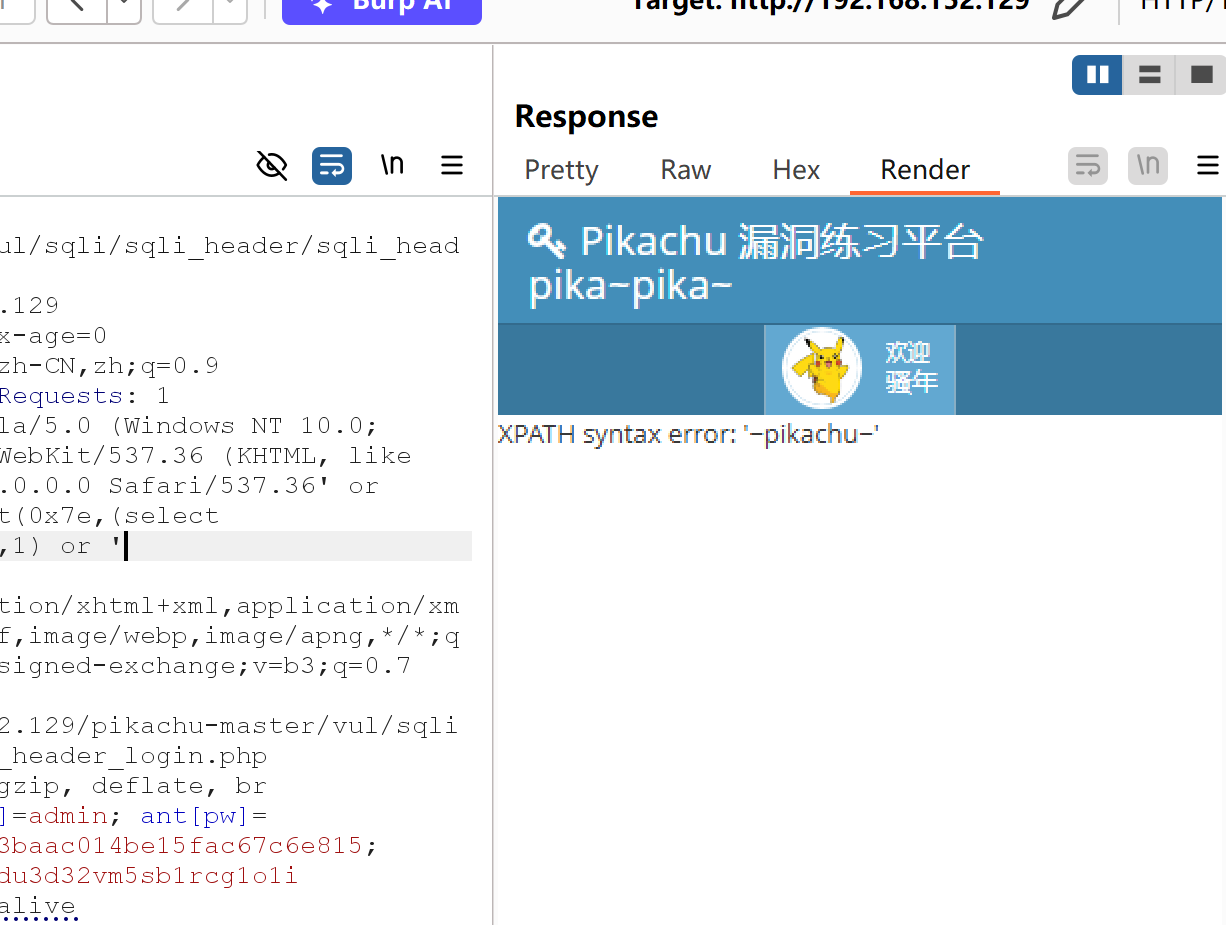Screen dimensions: 1226x925
Task: Place cursor at end of ",1) or '" line
Action: pyautogui.click(x=128, y=546)
